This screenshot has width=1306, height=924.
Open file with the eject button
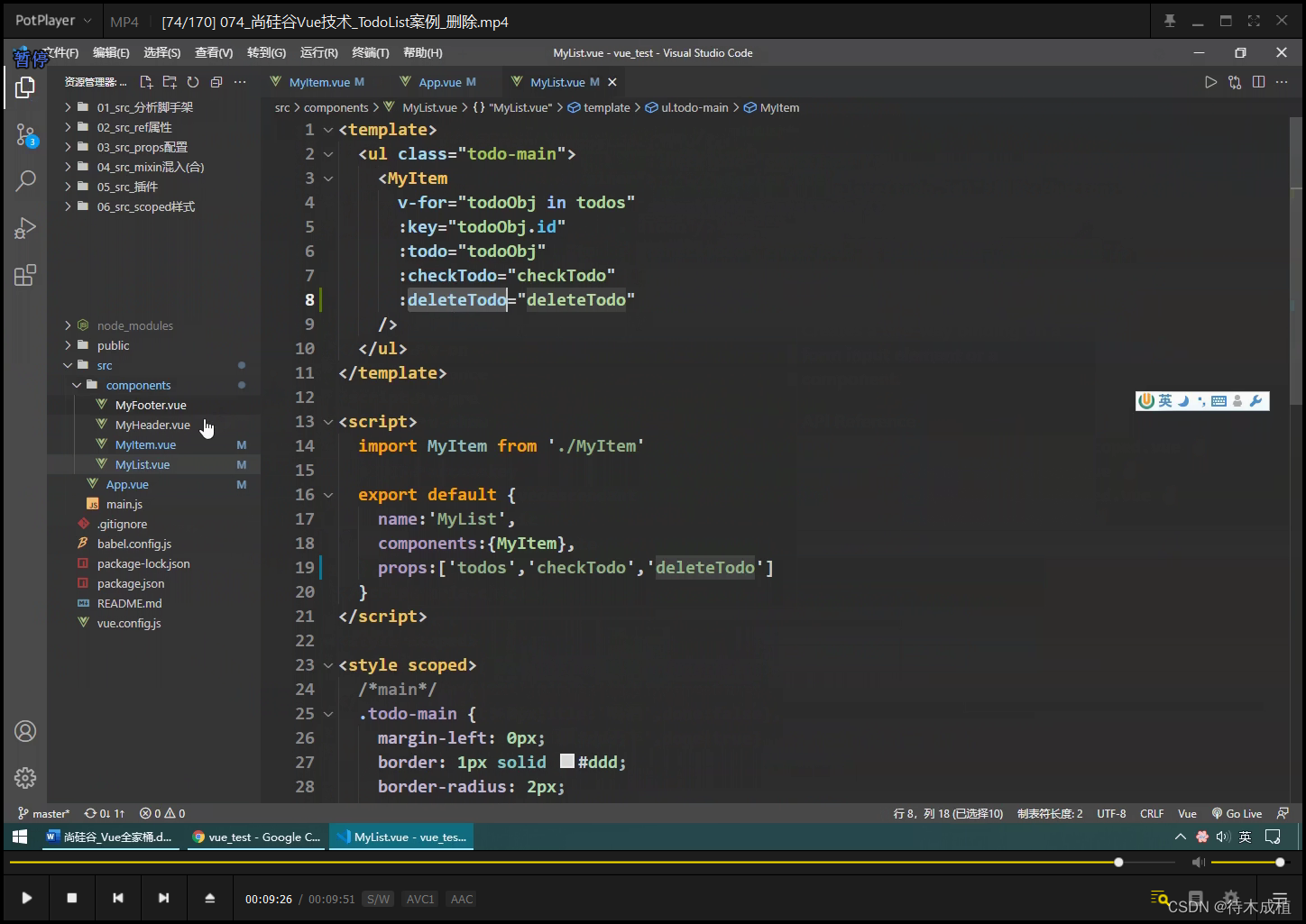click(x=210, y=898)
